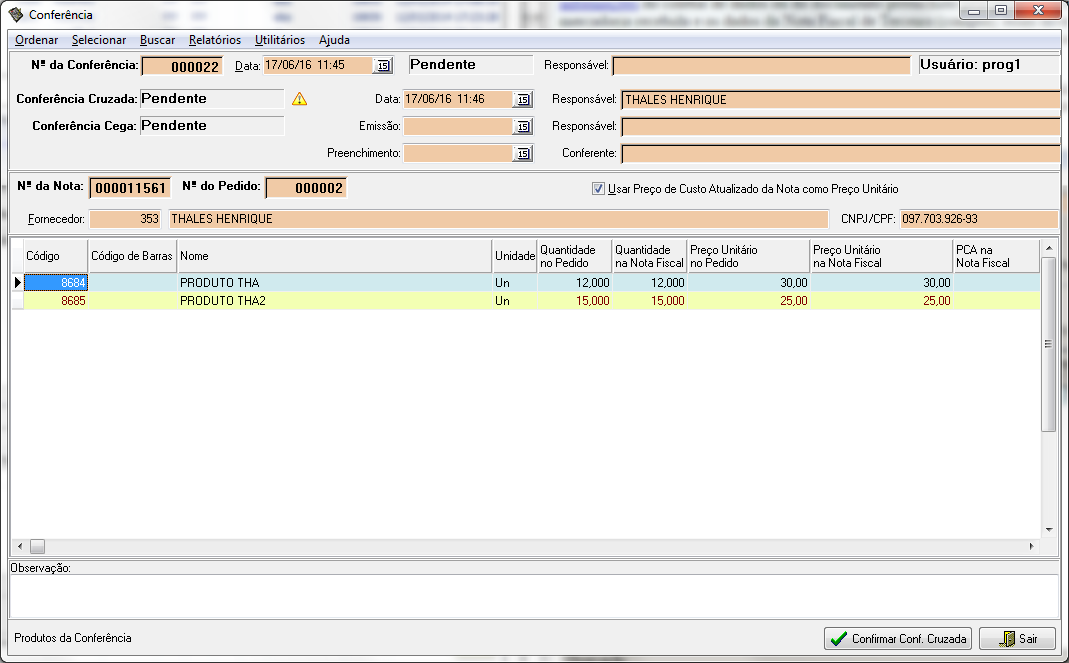Click scroll down arrow on grid scrollbar
Image resolution: width=1069 pixels, height=663 pixels.
pyautogui.click(x=1048, y=529)
